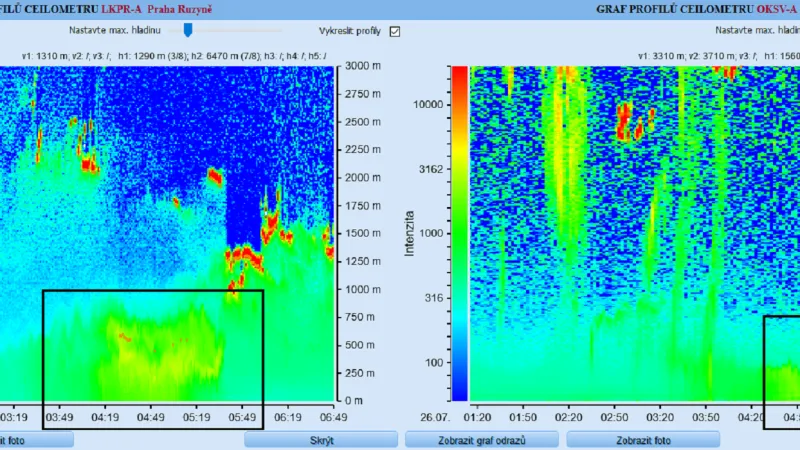Uncheck the Vykreslit profily checkbox
This screenshot has height=450, width=800.
coord(394,32)
